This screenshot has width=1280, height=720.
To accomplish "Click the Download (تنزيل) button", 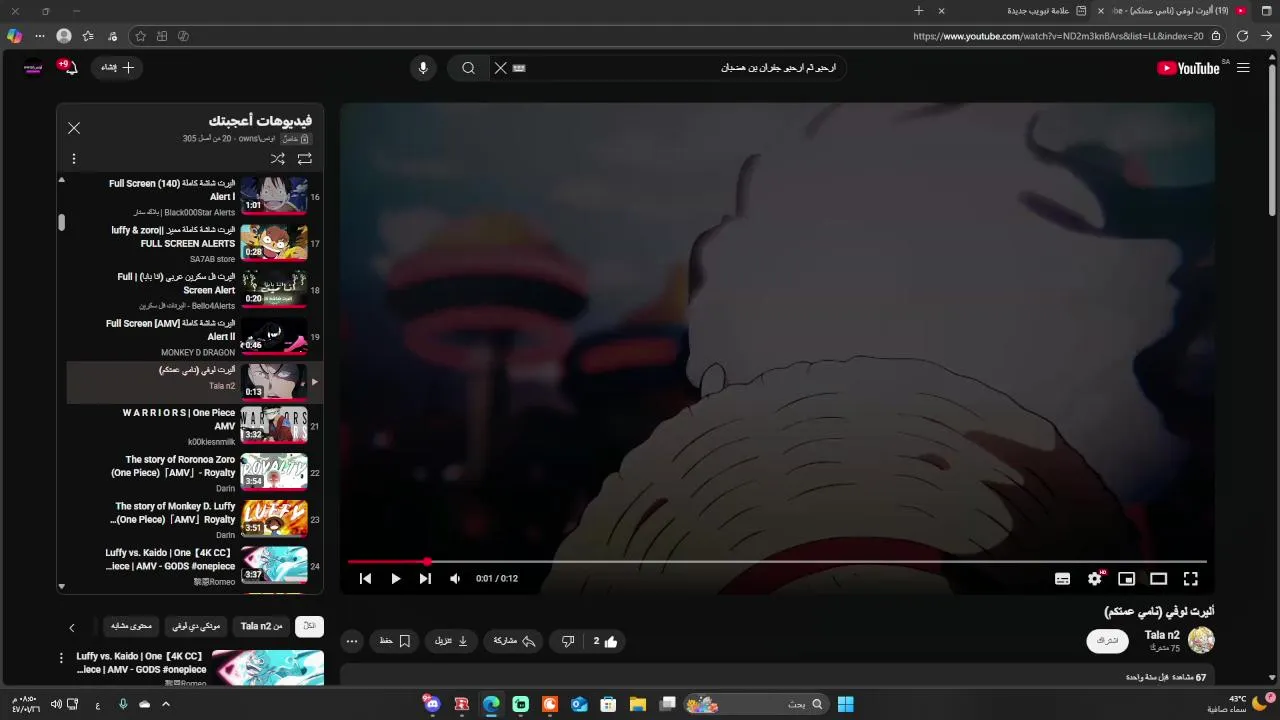I will tap(452, 641).
